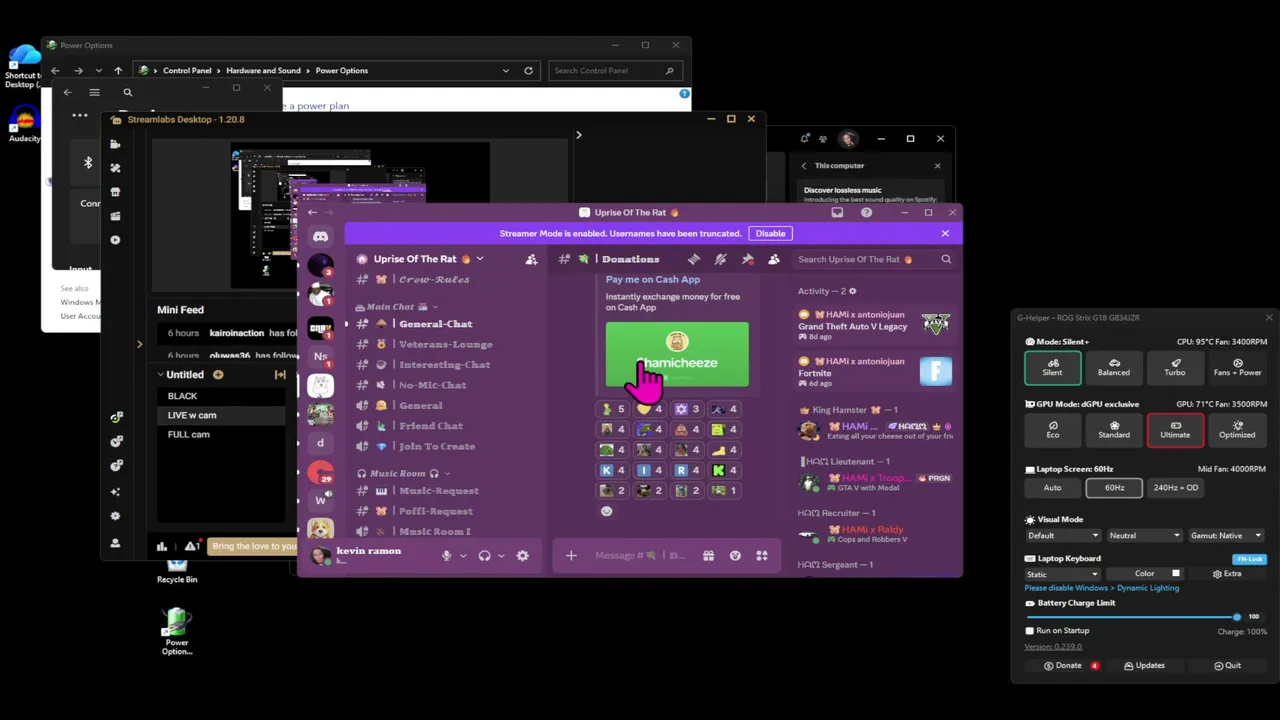Open microphone input options arrow in Discord
This screenshot has width=1280, height=720.
[462, 556]
